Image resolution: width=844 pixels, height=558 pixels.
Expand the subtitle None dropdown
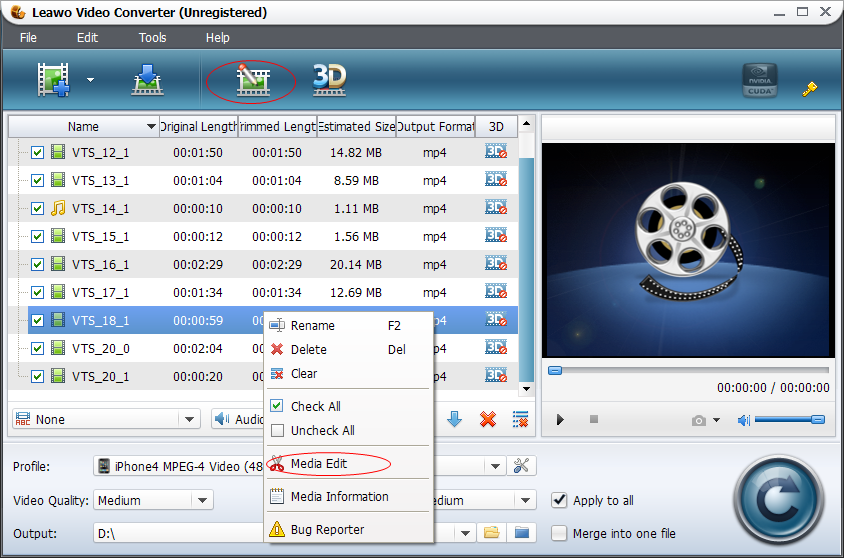[189, 419]
